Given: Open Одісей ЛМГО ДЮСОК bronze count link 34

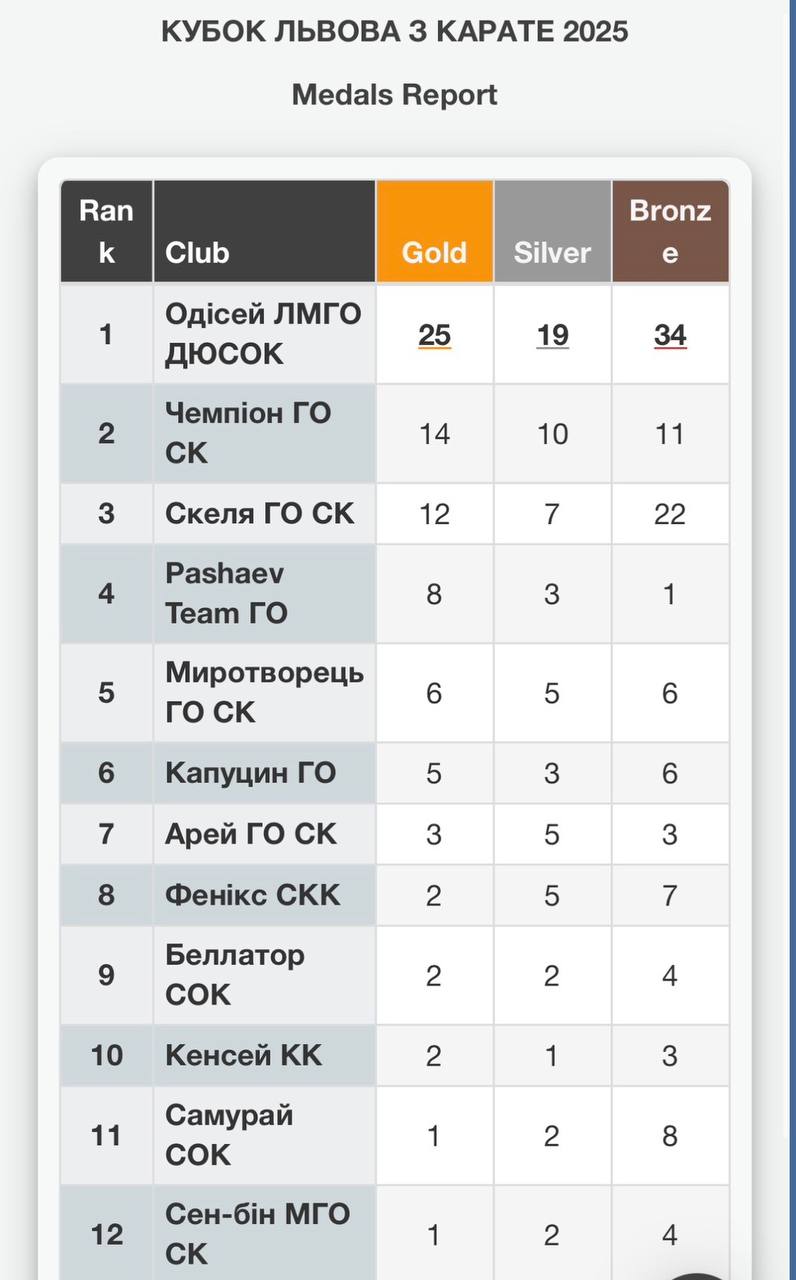Looking at the screenshot, I should click(670, 334).
